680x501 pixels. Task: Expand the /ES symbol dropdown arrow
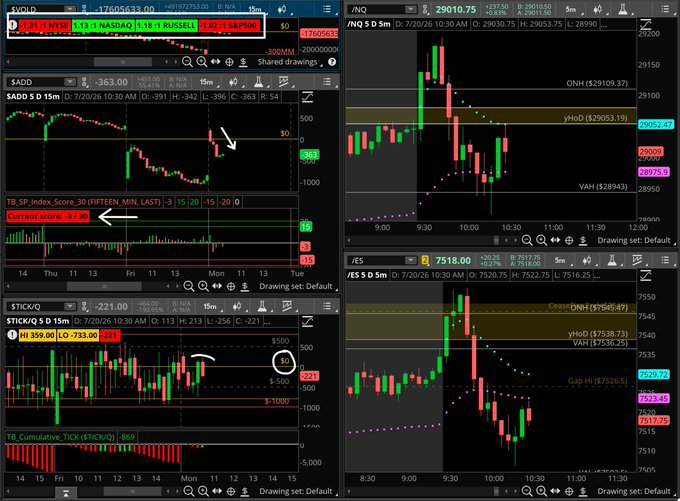410,260
